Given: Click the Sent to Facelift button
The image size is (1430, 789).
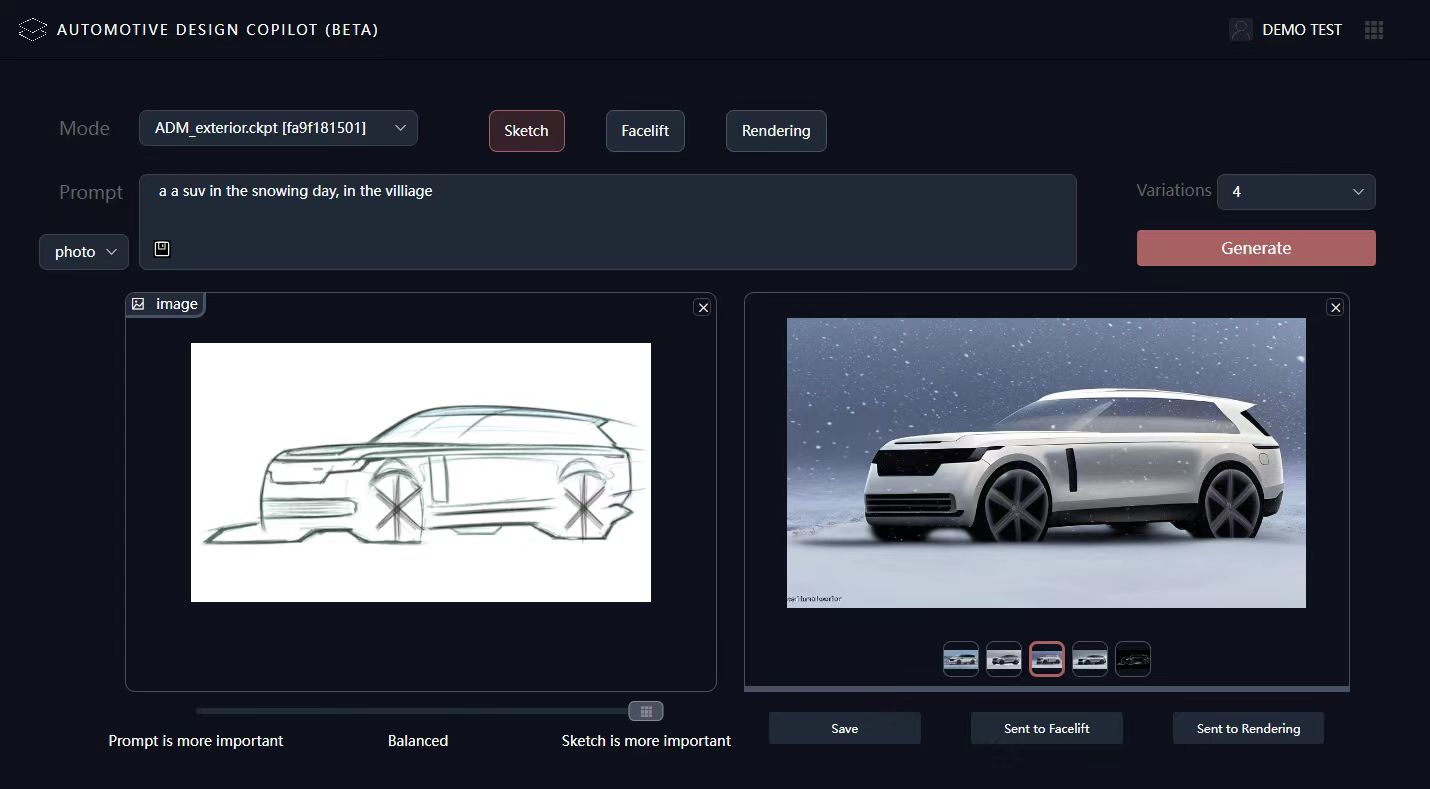Looking at the screenshot, I should click(1046, 728).
